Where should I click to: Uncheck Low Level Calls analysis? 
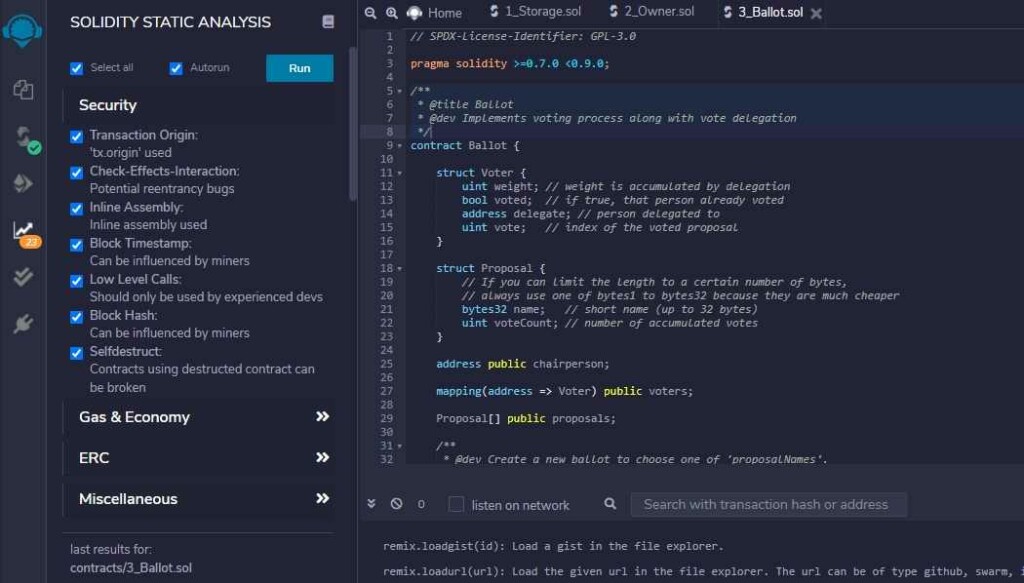click(76, 280)
